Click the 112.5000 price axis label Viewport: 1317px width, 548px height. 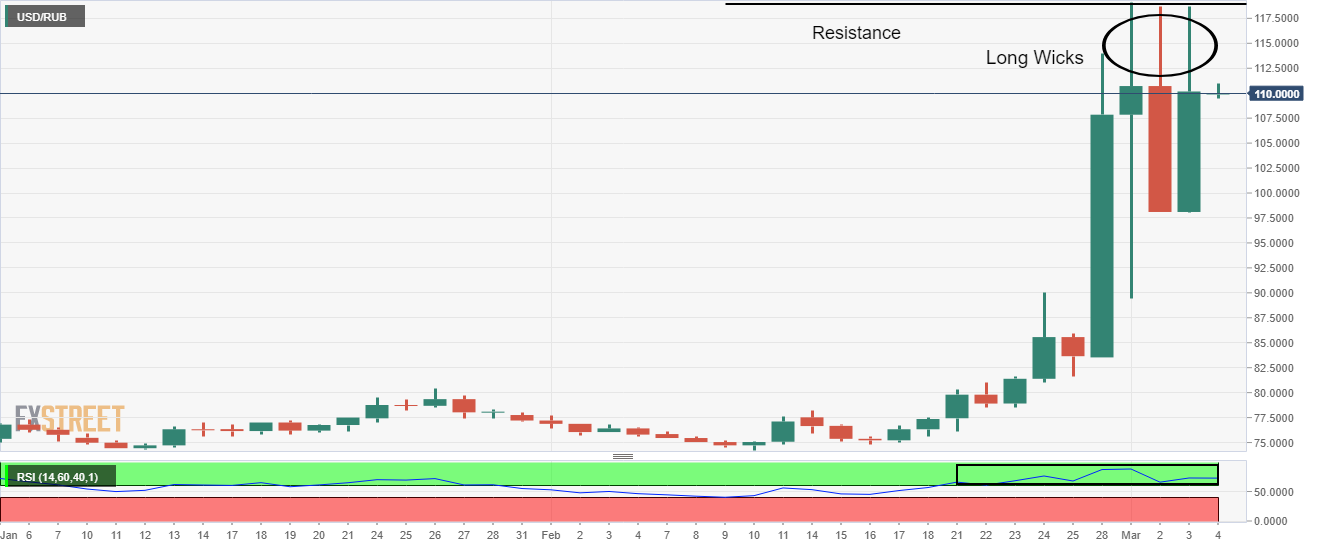pos(1276,68)
